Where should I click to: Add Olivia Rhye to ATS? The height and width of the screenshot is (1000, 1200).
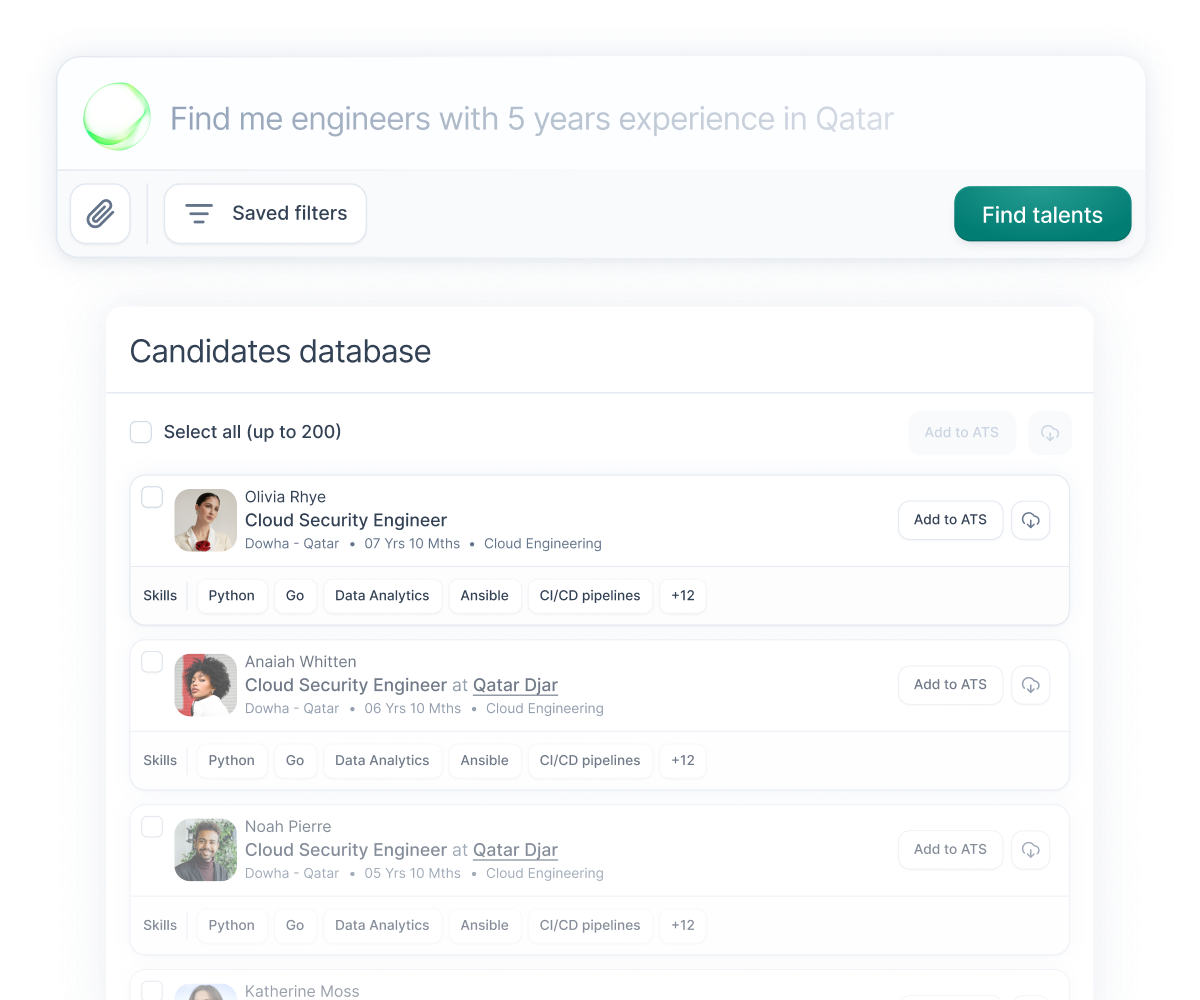tap(950, 520)
